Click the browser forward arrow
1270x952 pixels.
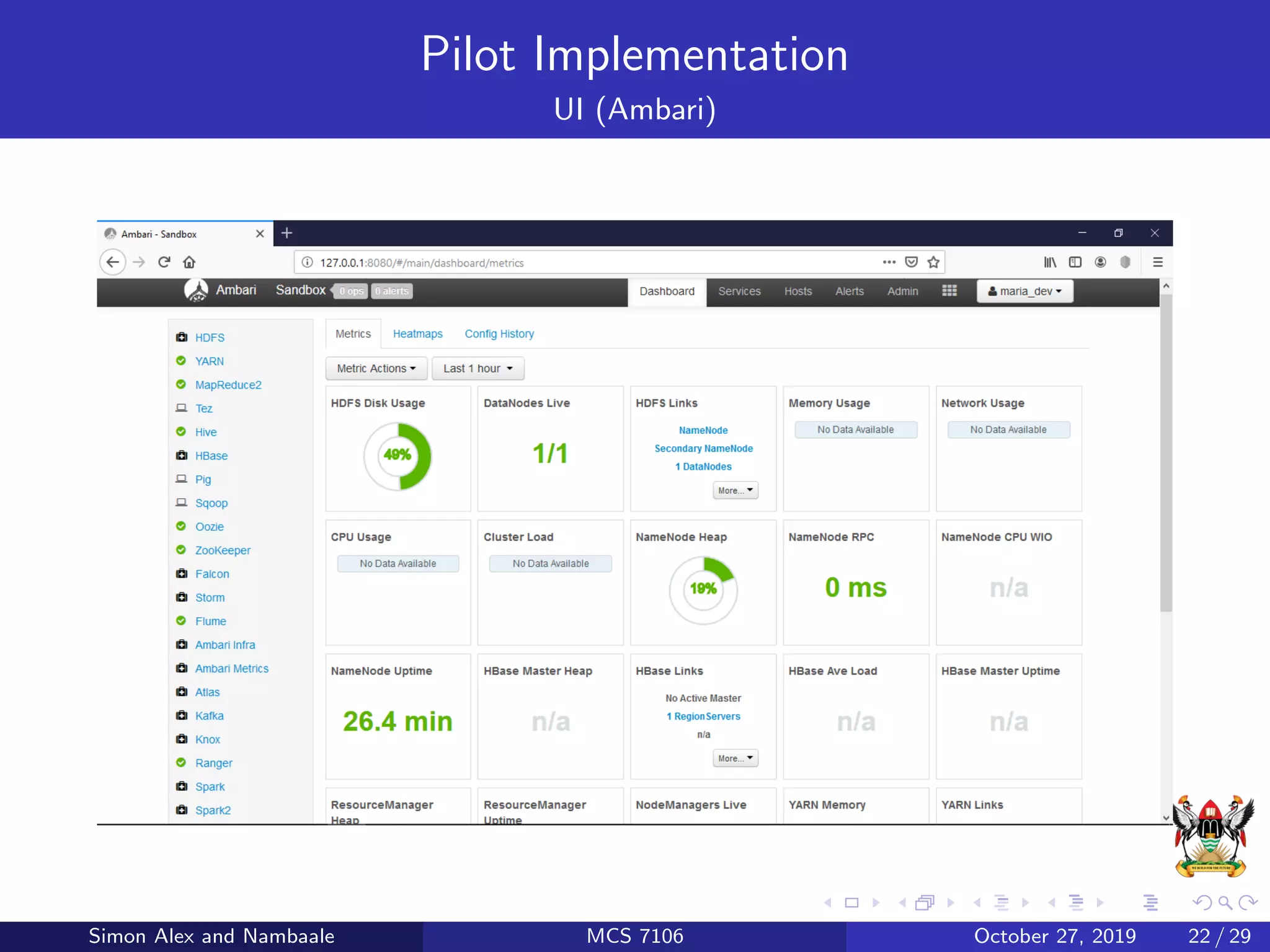pos(139,262)
